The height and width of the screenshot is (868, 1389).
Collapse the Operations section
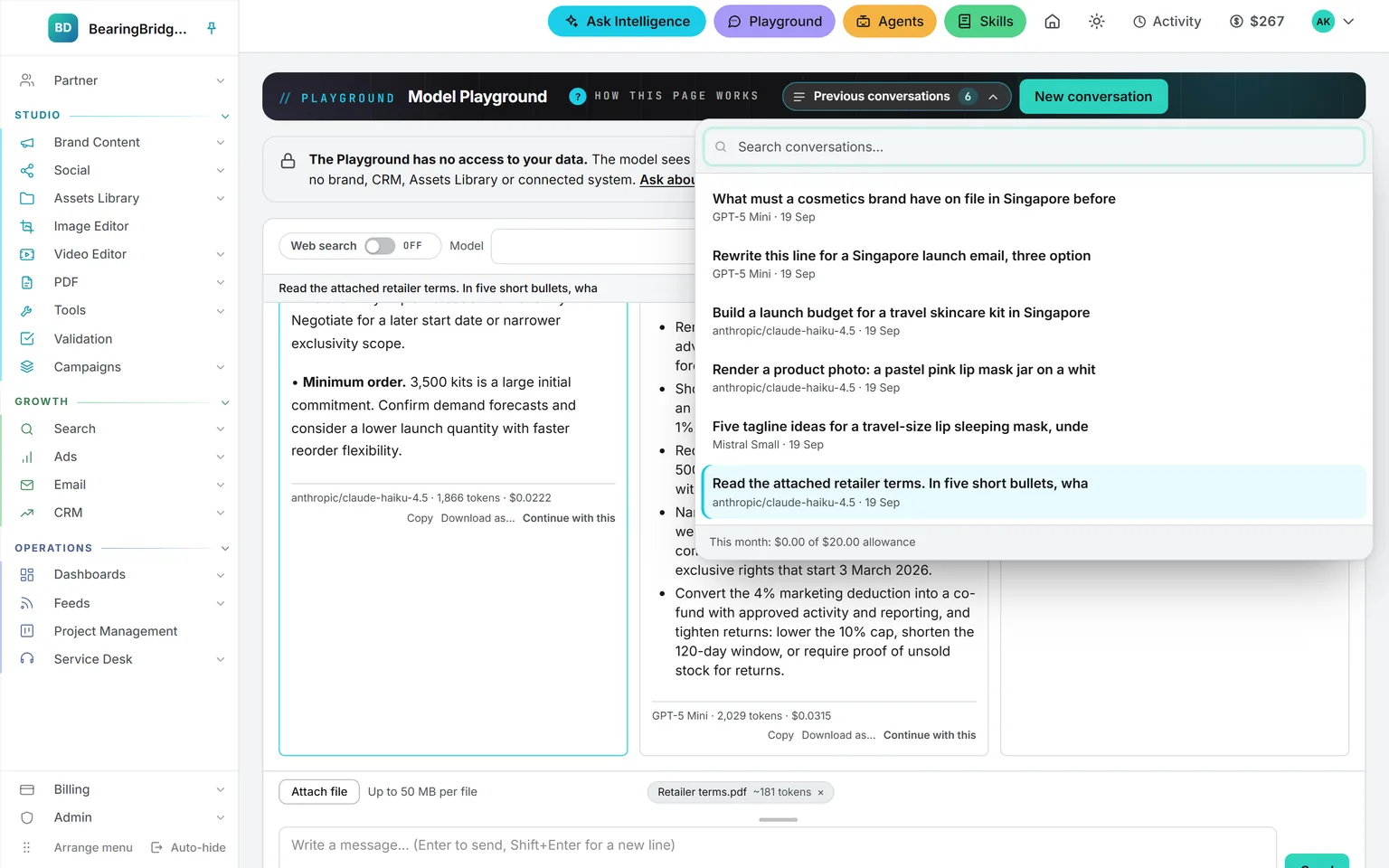tap(225, 549)
